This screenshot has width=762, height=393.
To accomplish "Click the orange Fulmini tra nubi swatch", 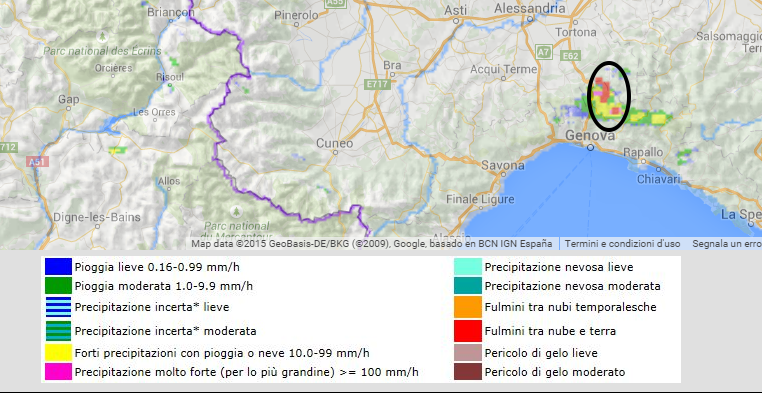I will point(468,307).
